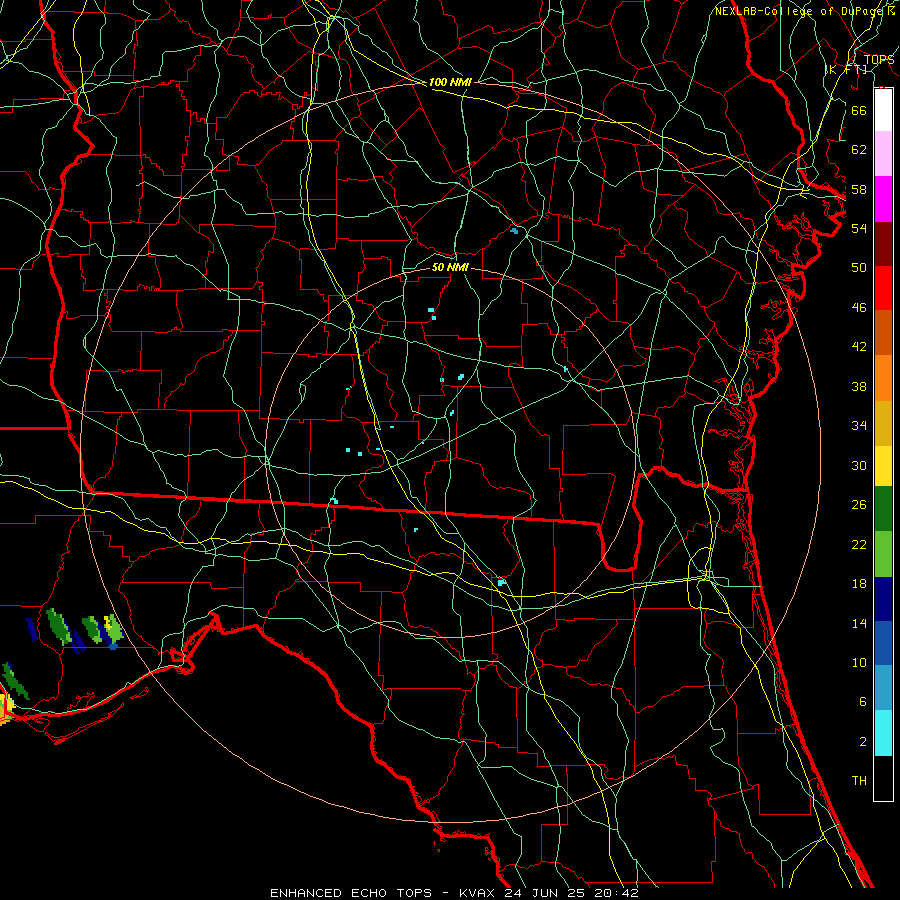Click the '18' legend value
Image resolution: width=900 pixels, height=900 pixels.
(859, 584)
